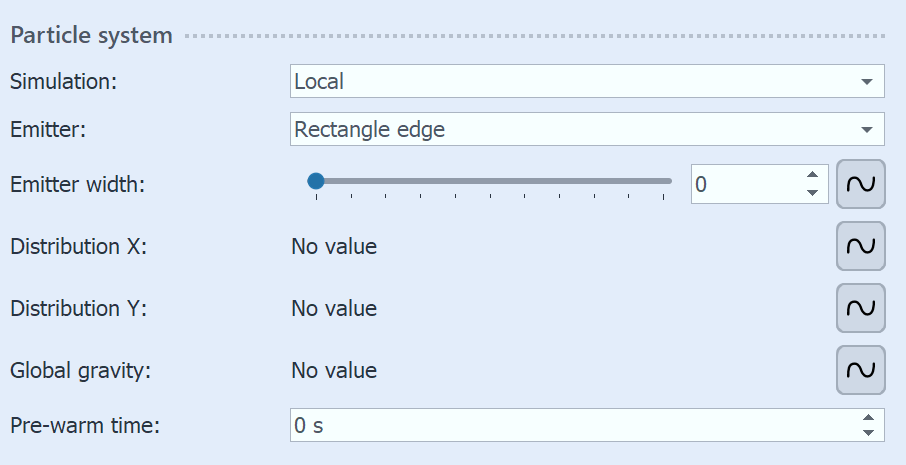Screen dimensions: 906x465
Task: Increment Pre-warm time with the up arrow
Action: (x=868, y=418)
